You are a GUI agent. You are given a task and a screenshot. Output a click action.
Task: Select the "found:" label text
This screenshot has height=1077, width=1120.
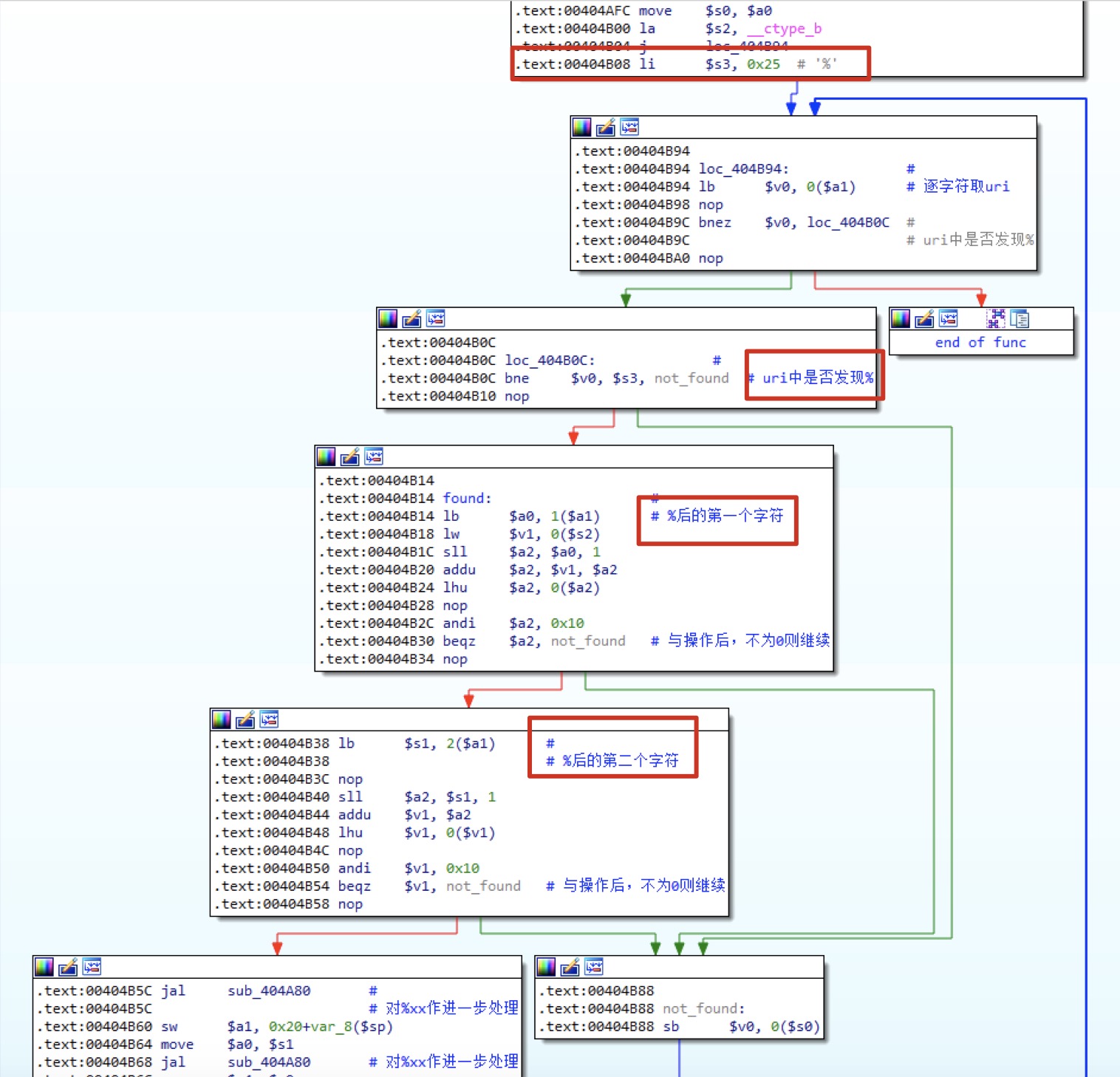point(467,499)
